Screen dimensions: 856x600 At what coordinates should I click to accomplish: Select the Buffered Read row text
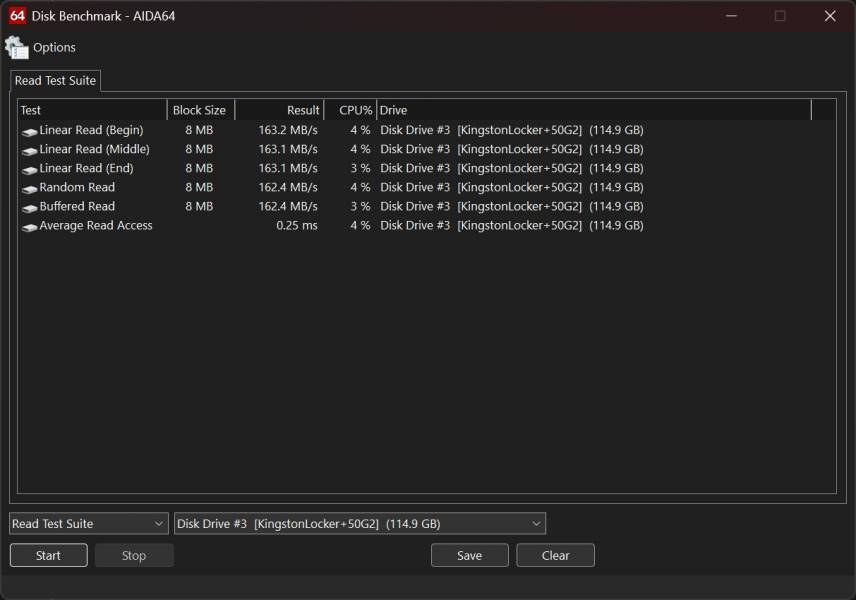point(77,206)
